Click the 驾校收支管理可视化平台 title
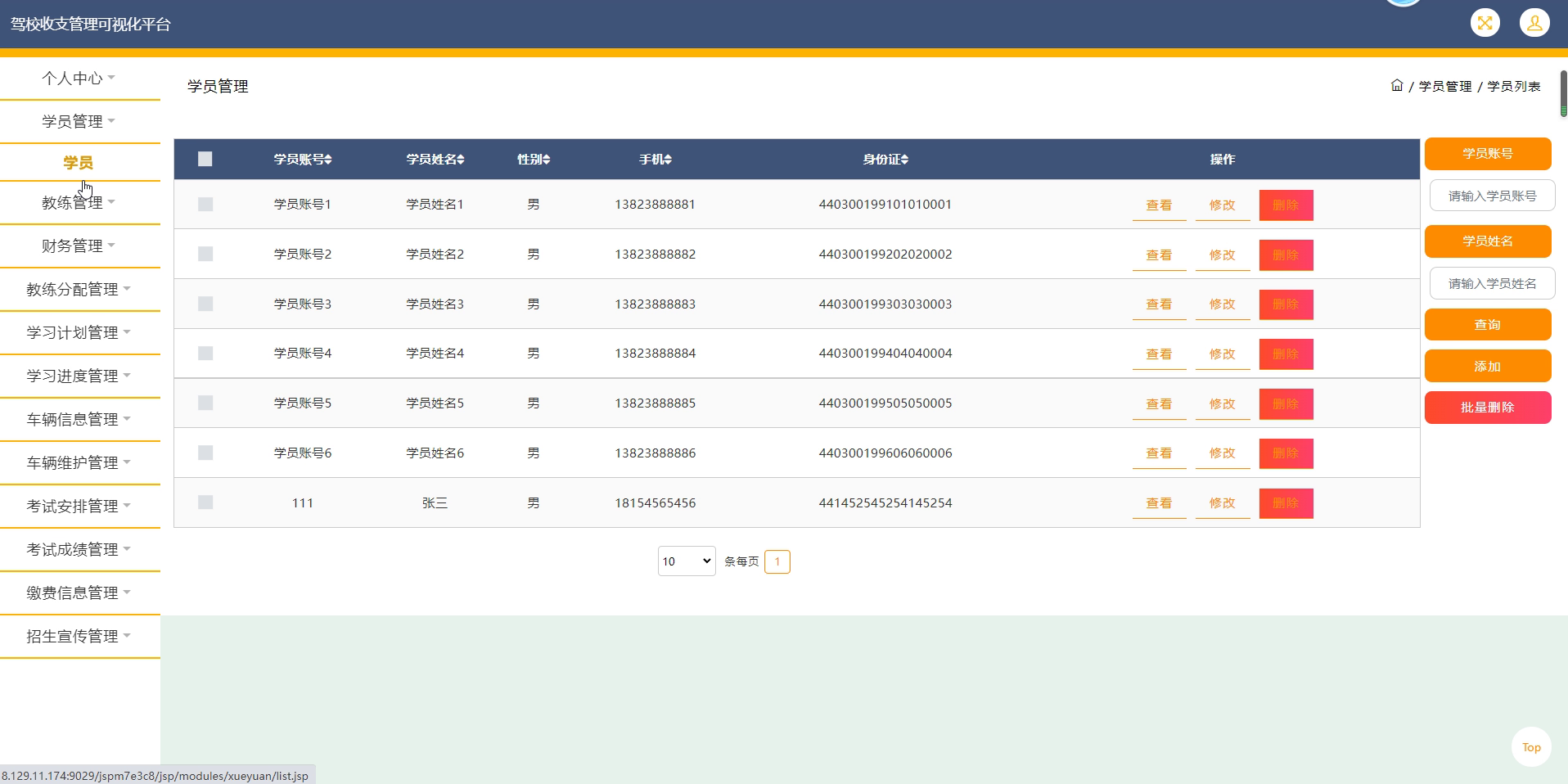 click(x=90, y=25)
